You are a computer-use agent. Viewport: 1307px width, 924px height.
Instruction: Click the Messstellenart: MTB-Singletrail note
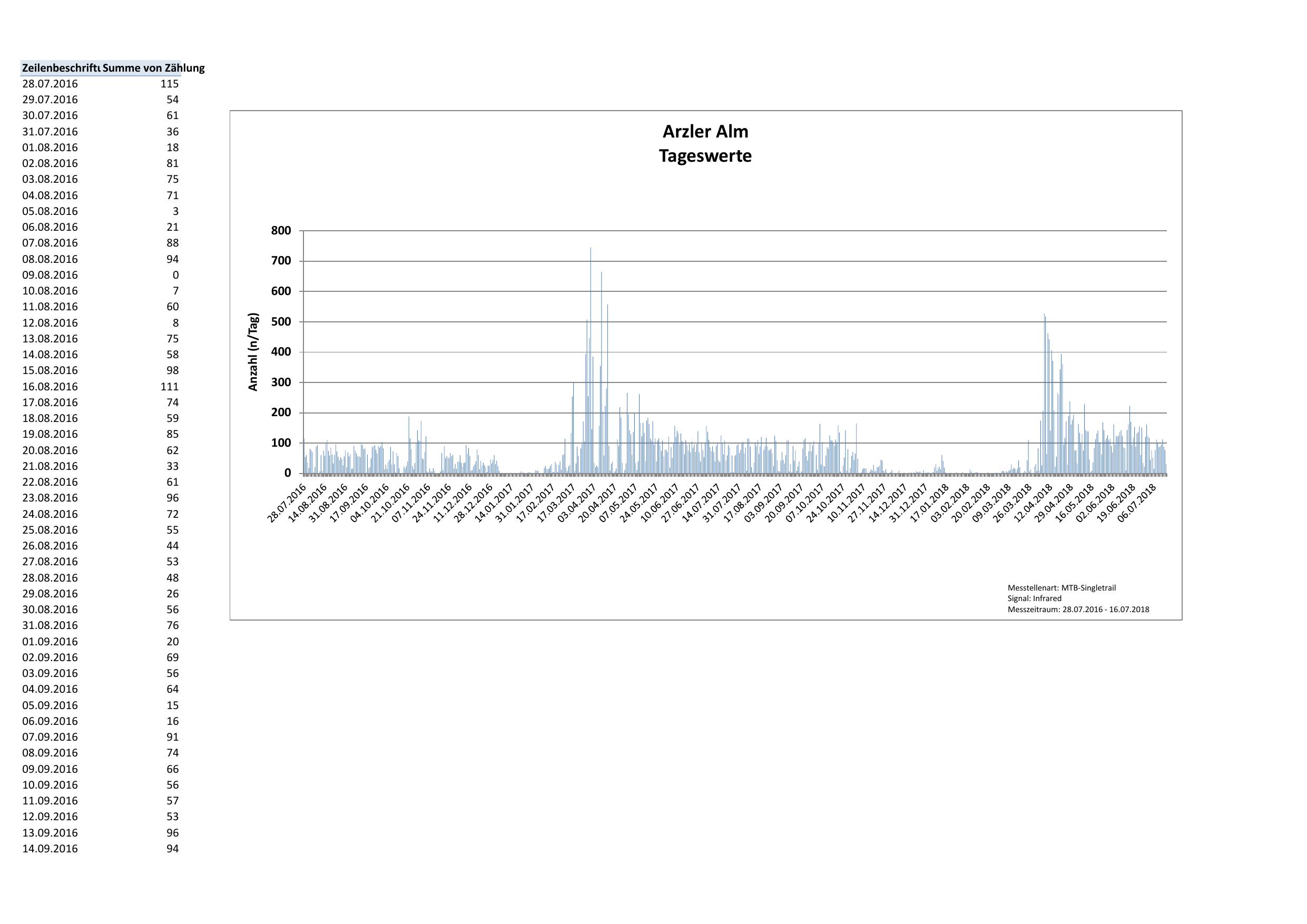[1062, 587]
